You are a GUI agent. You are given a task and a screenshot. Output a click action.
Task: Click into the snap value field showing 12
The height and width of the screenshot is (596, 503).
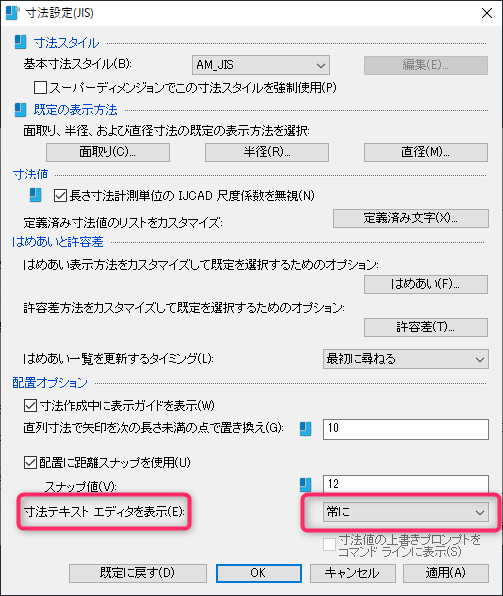(406, 484)
